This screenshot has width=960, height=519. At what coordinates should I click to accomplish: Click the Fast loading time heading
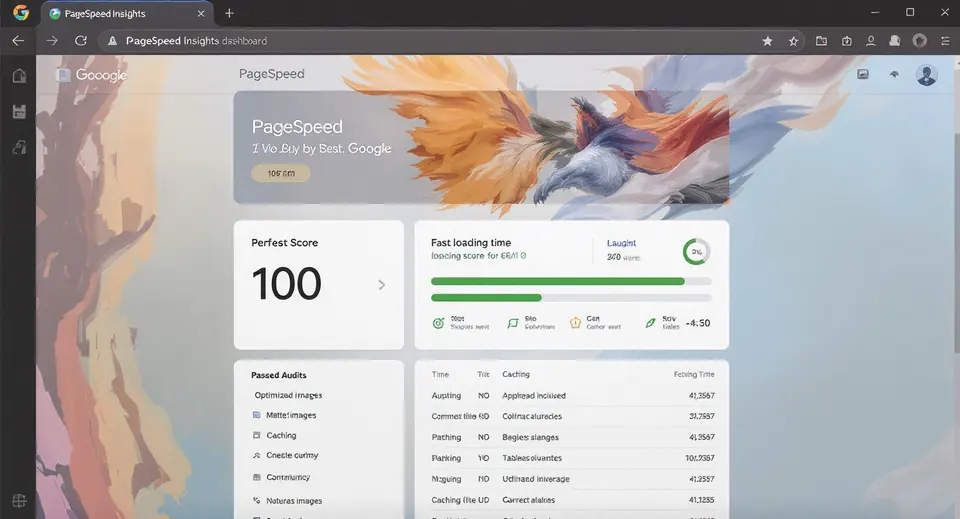[x=471, y=242]
